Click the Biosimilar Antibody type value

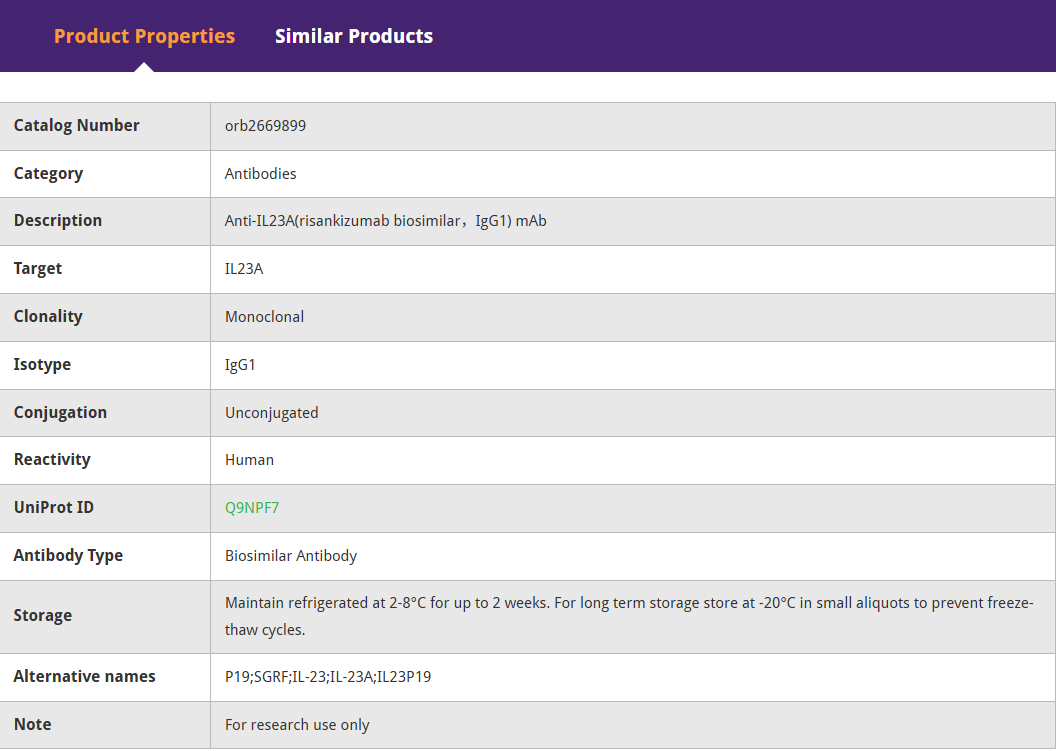(x=291, y=556)
